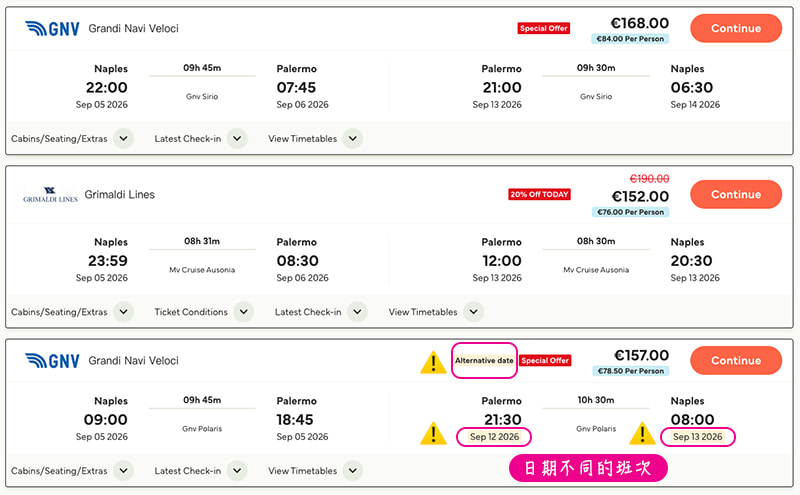Expand View Timetables for first GNV ferry
800x495 pixels.
tap(352, 139)
